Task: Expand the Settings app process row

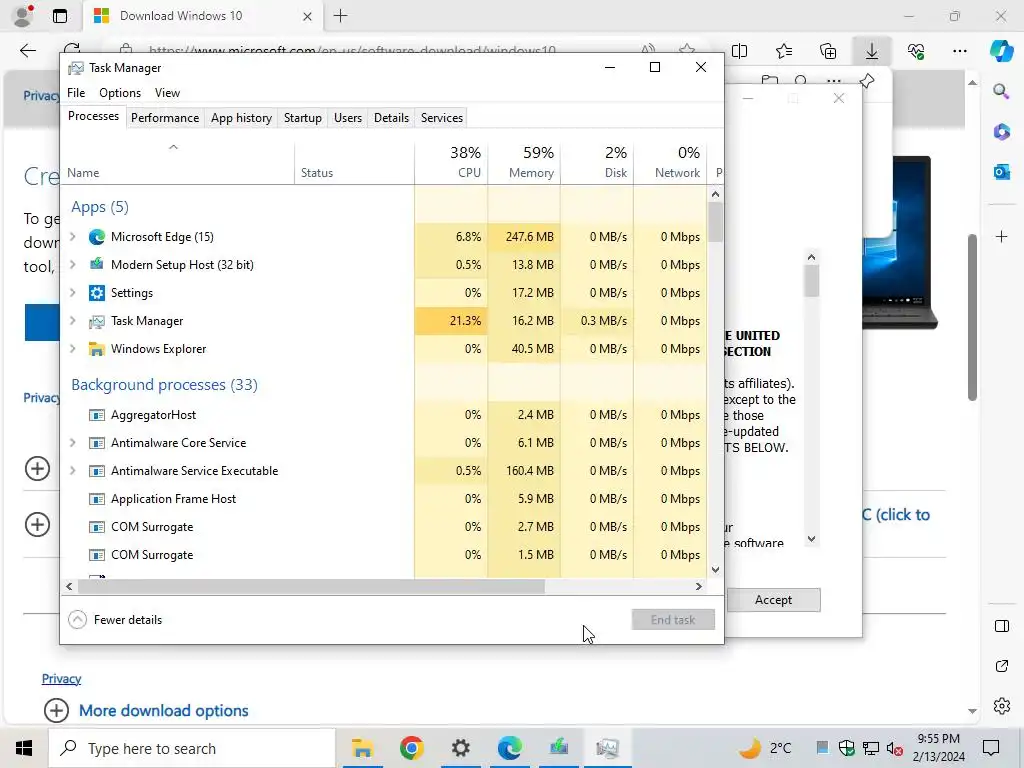Action: click(x=72, y=293)
